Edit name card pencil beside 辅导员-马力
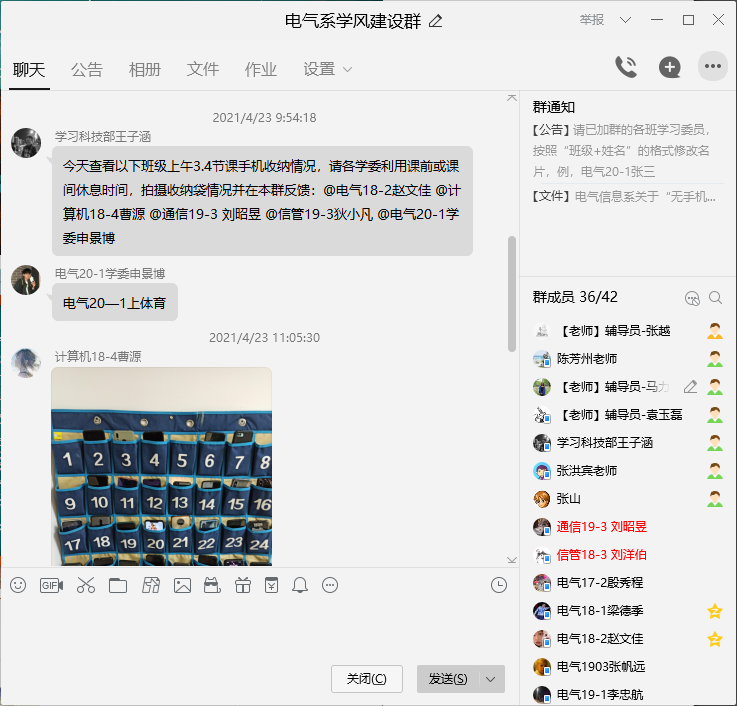The width and height of the screenshot is (737, 706). [x=690, y=387]
